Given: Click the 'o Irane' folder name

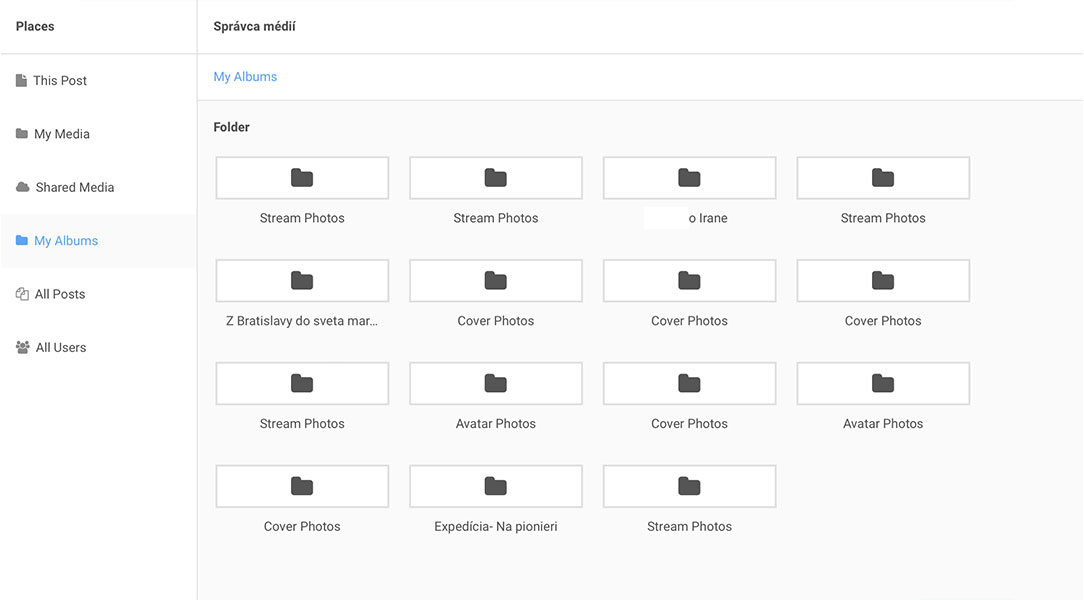Looking at the screenshot, I should (708, 218).
